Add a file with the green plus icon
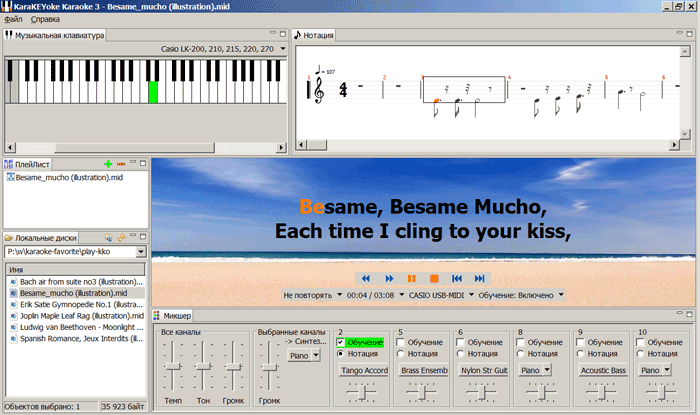The width and height of the screenshot is (700, 415). pos(108,163)
